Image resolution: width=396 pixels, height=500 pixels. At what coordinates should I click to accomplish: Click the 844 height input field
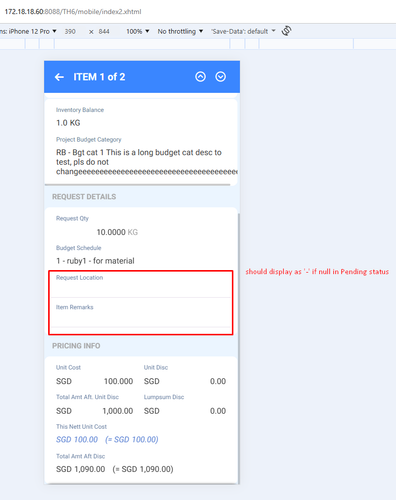[x=104, y=31]
